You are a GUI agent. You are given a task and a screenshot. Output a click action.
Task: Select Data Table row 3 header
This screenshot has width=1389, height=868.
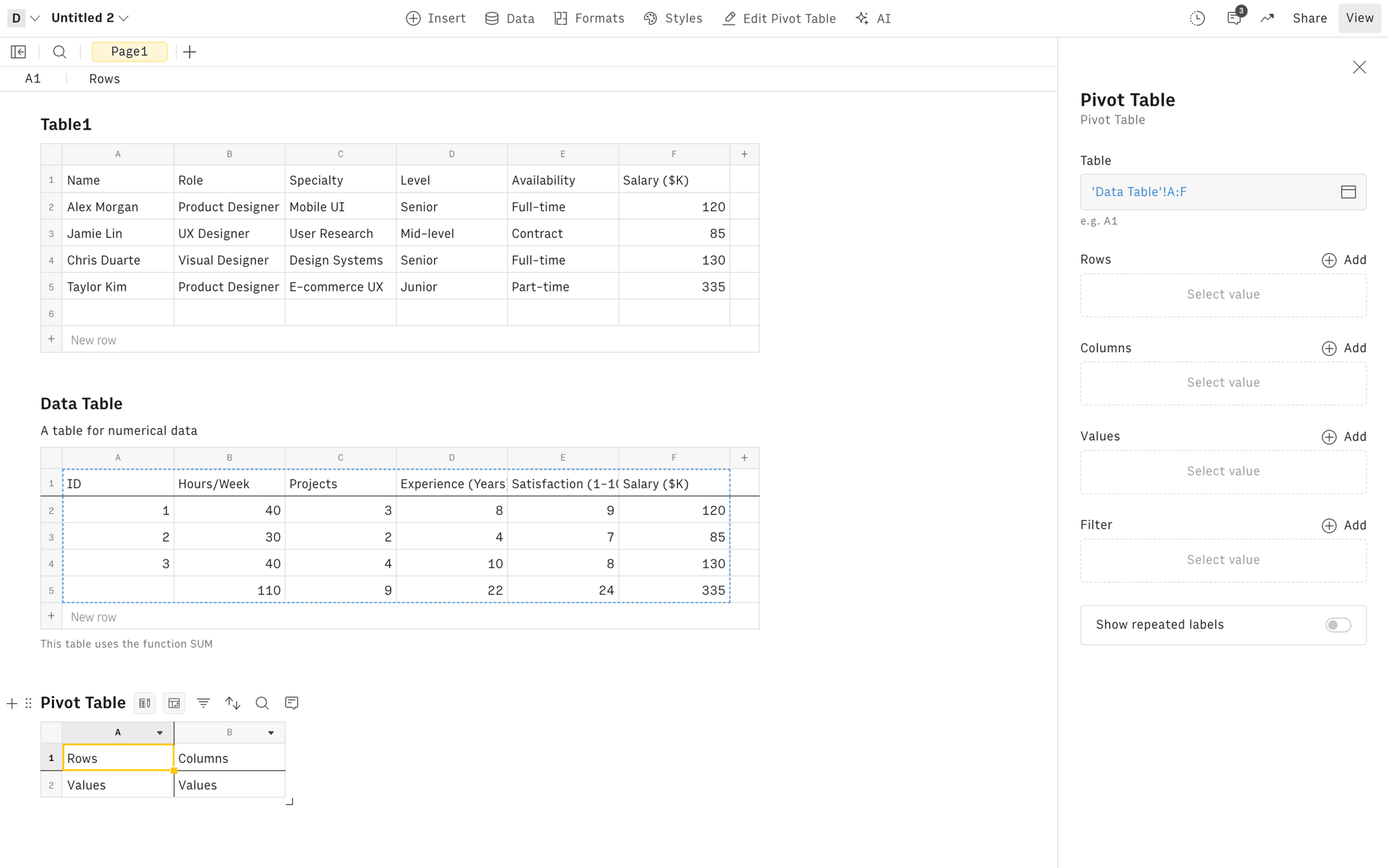pyautogui.click(x=51, y=537)
